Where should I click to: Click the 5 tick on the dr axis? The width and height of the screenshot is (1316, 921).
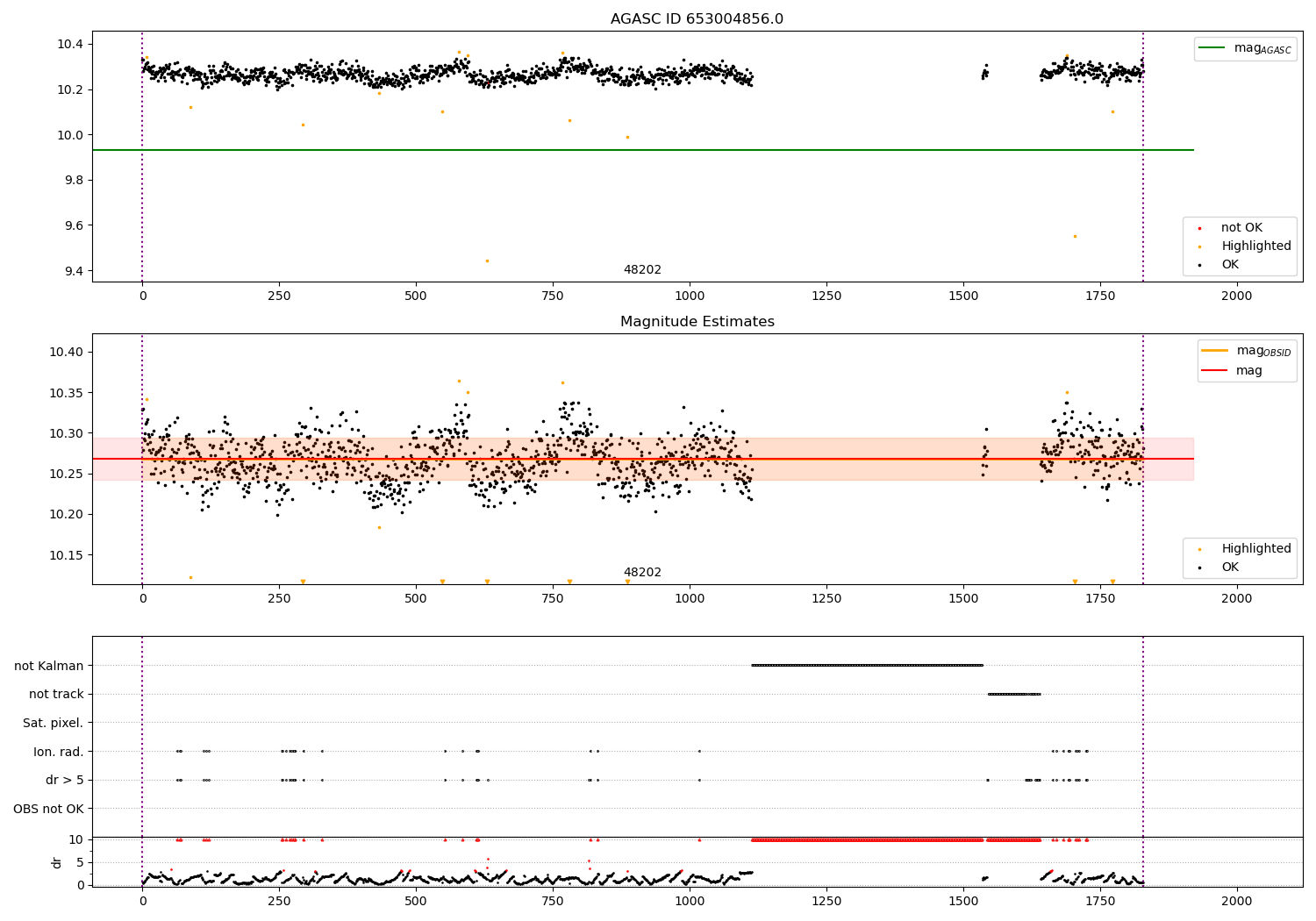pyautogui.click(x=81, y=862)
